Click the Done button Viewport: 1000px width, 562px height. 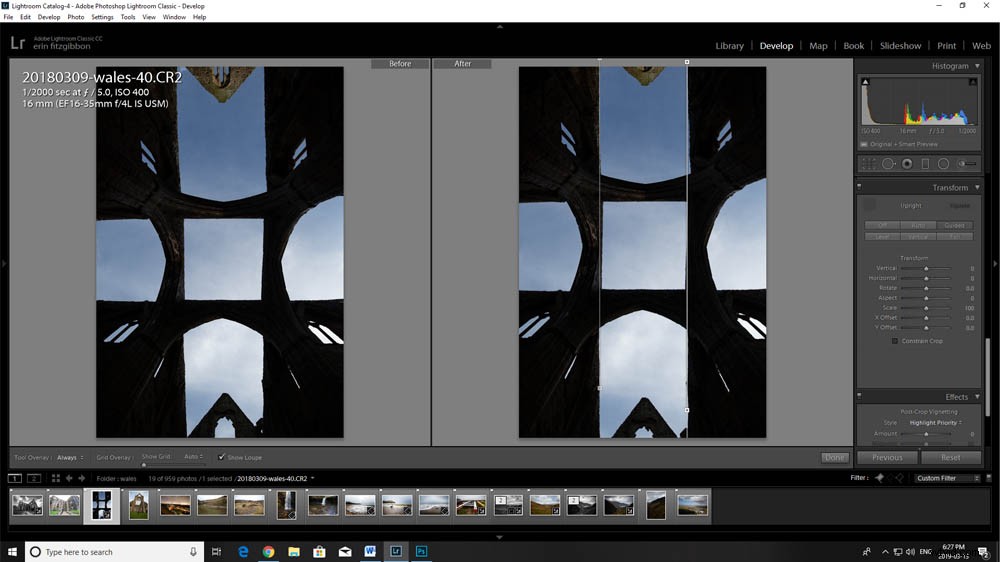[834, 457]
